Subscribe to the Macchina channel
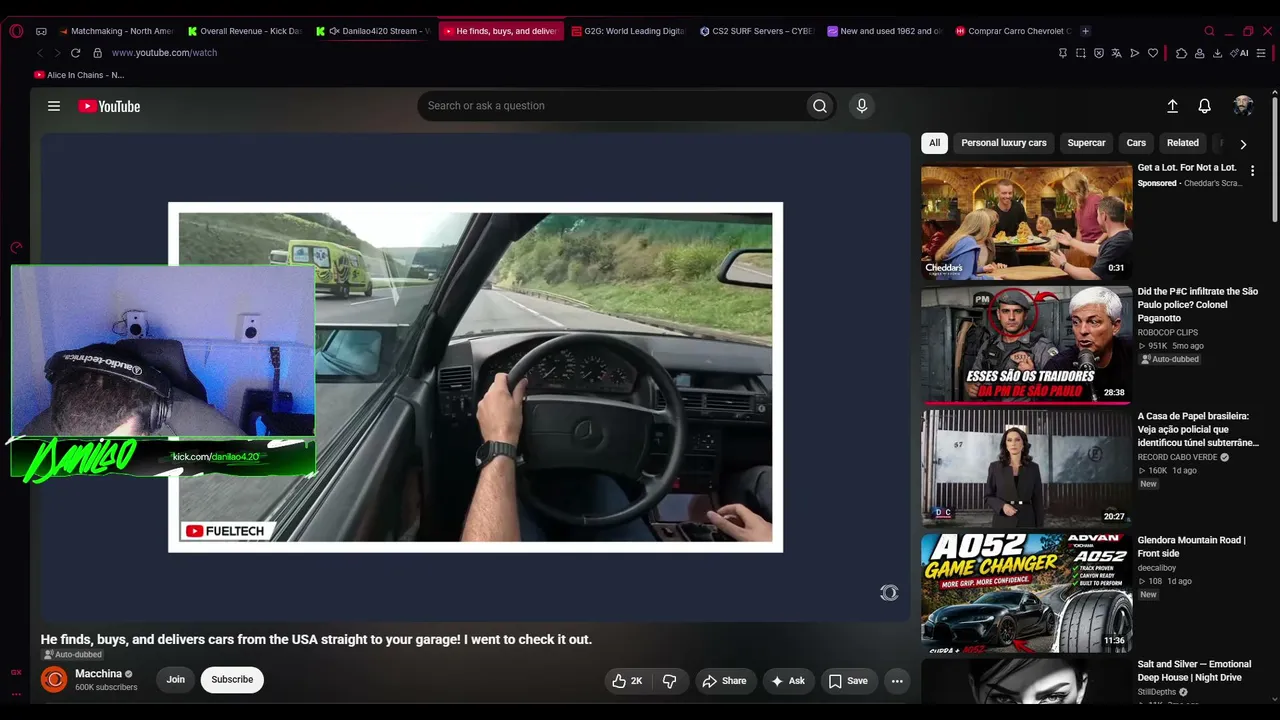The image size is (1280, 720). point(232,680)
